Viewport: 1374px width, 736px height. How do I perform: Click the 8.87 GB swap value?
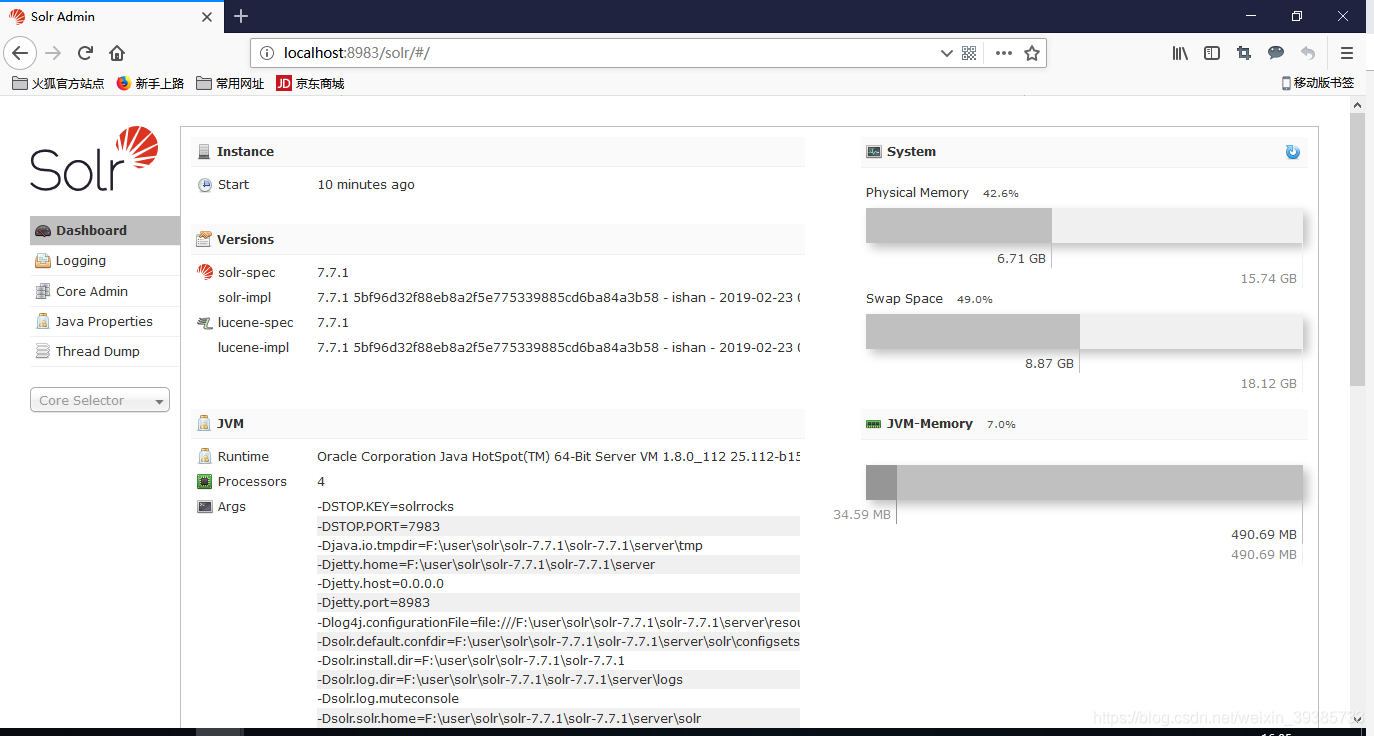point(1049,364)
